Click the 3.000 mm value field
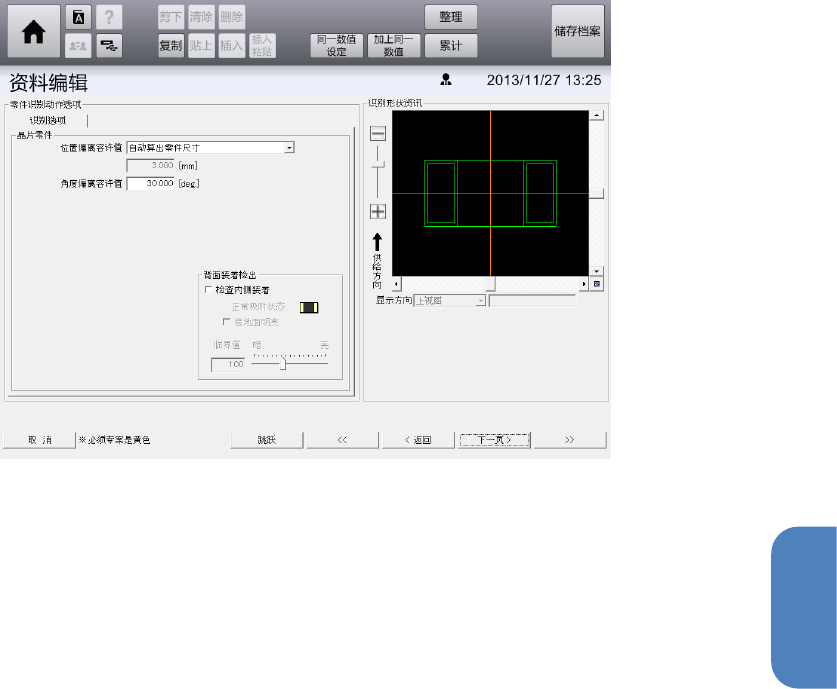 click(151, 165)
